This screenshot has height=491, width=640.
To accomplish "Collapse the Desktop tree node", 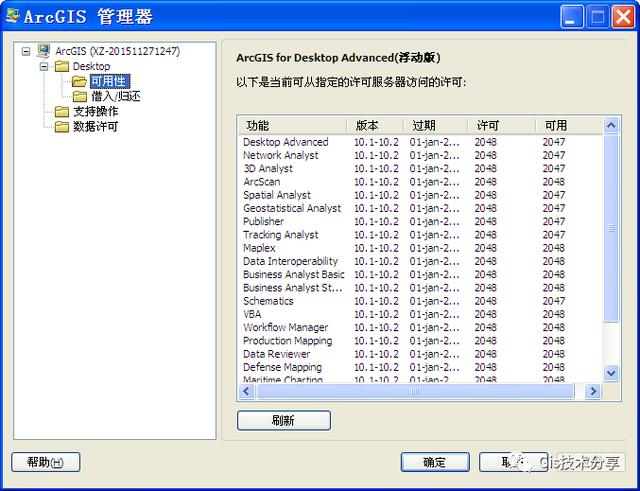I will point(44,66).
